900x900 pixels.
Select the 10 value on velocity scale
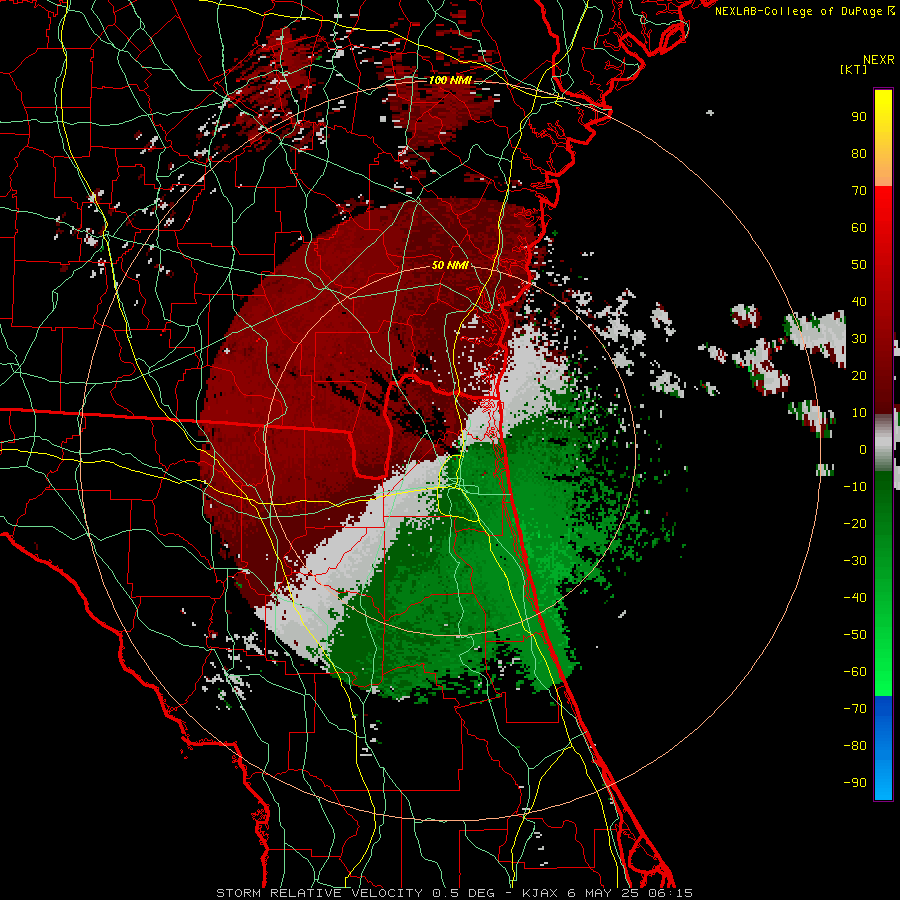tap(859, 413)
